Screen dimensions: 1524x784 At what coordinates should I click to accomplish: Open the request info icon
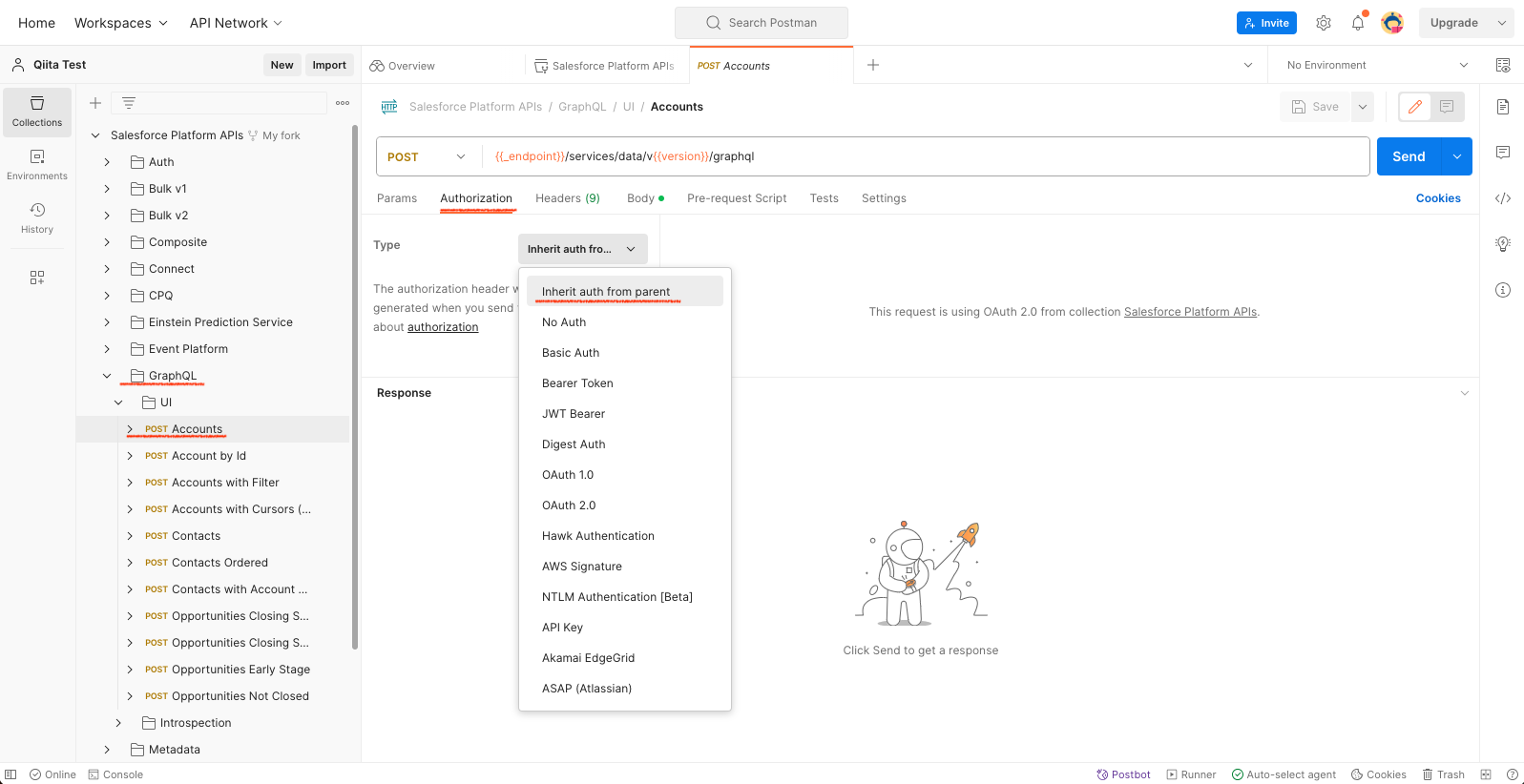(1503, 290)
